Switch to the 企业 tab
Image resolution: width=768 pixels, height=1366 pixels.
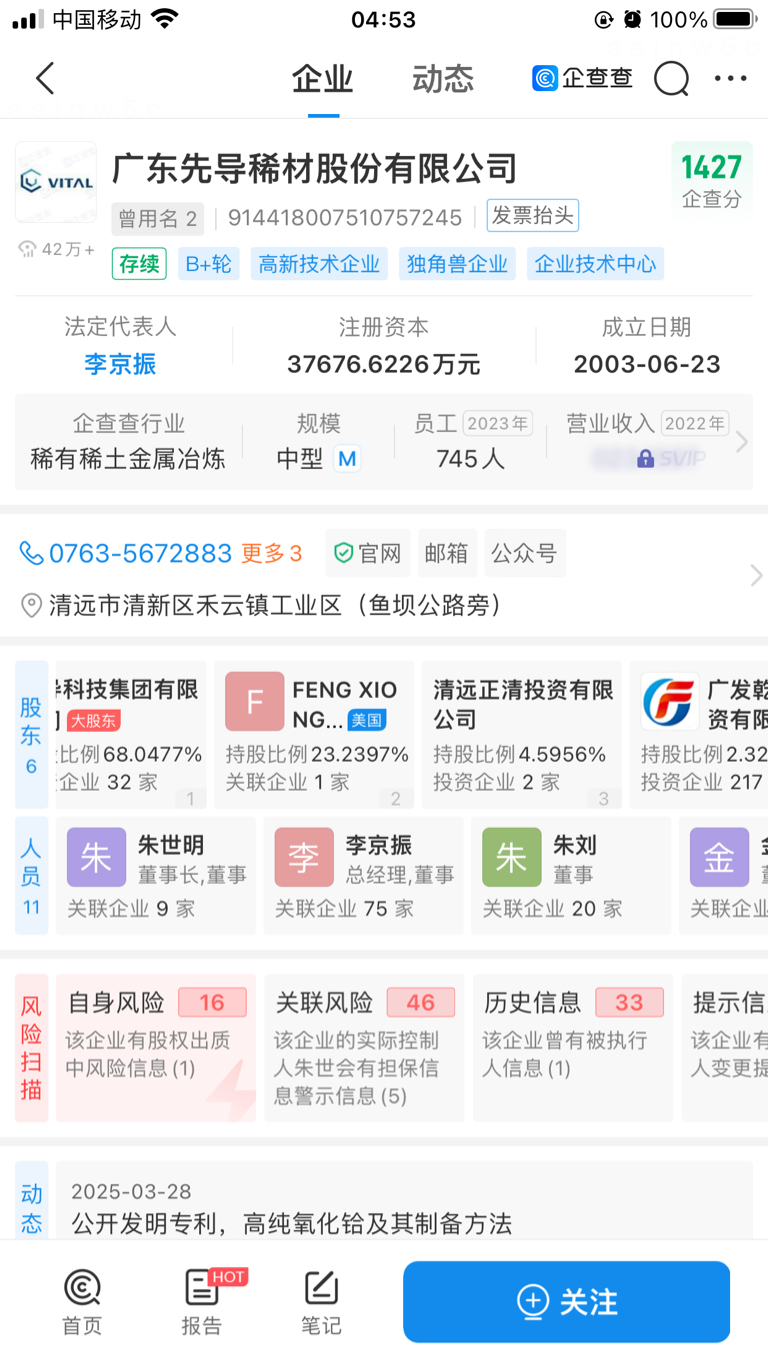322,79
